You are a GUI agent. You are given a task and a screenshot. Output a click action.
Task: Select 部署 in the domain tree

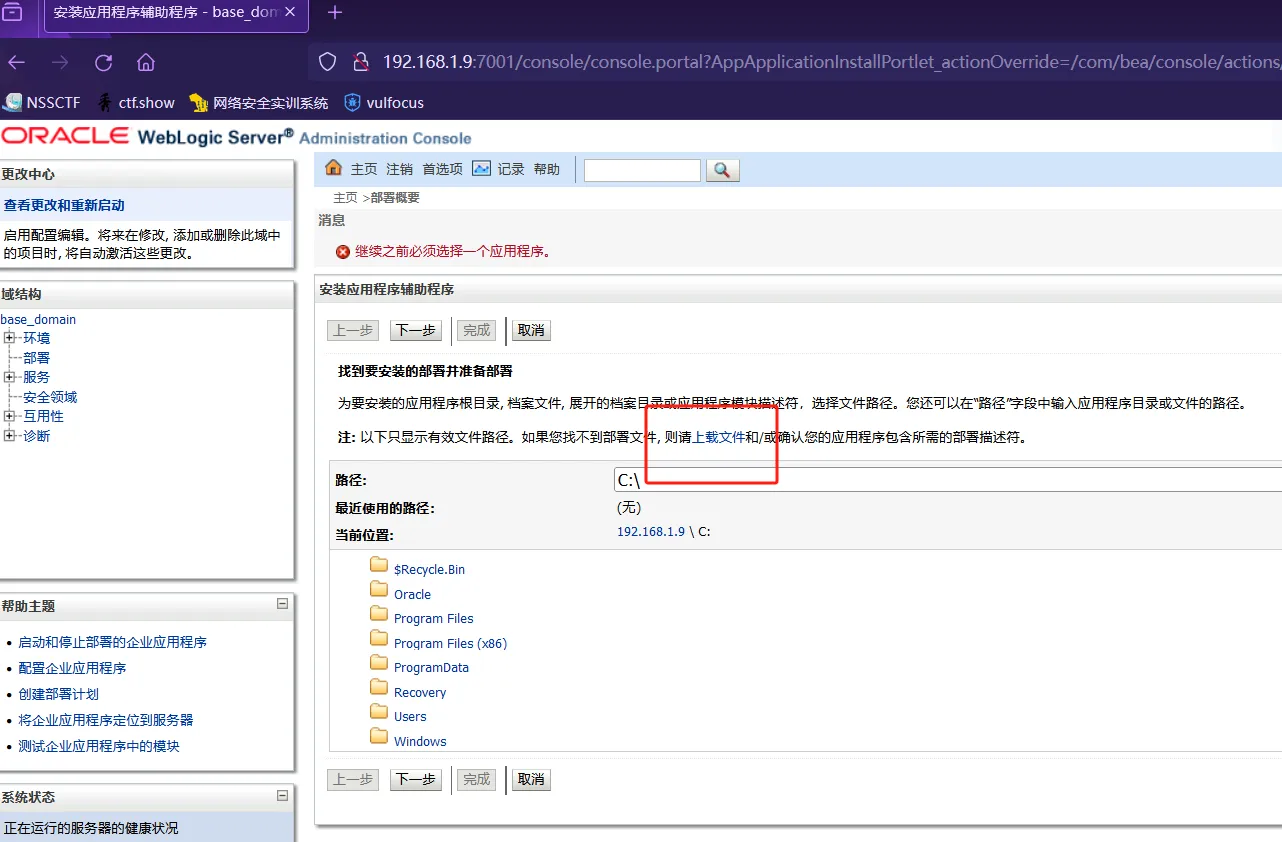coord(36,358)
